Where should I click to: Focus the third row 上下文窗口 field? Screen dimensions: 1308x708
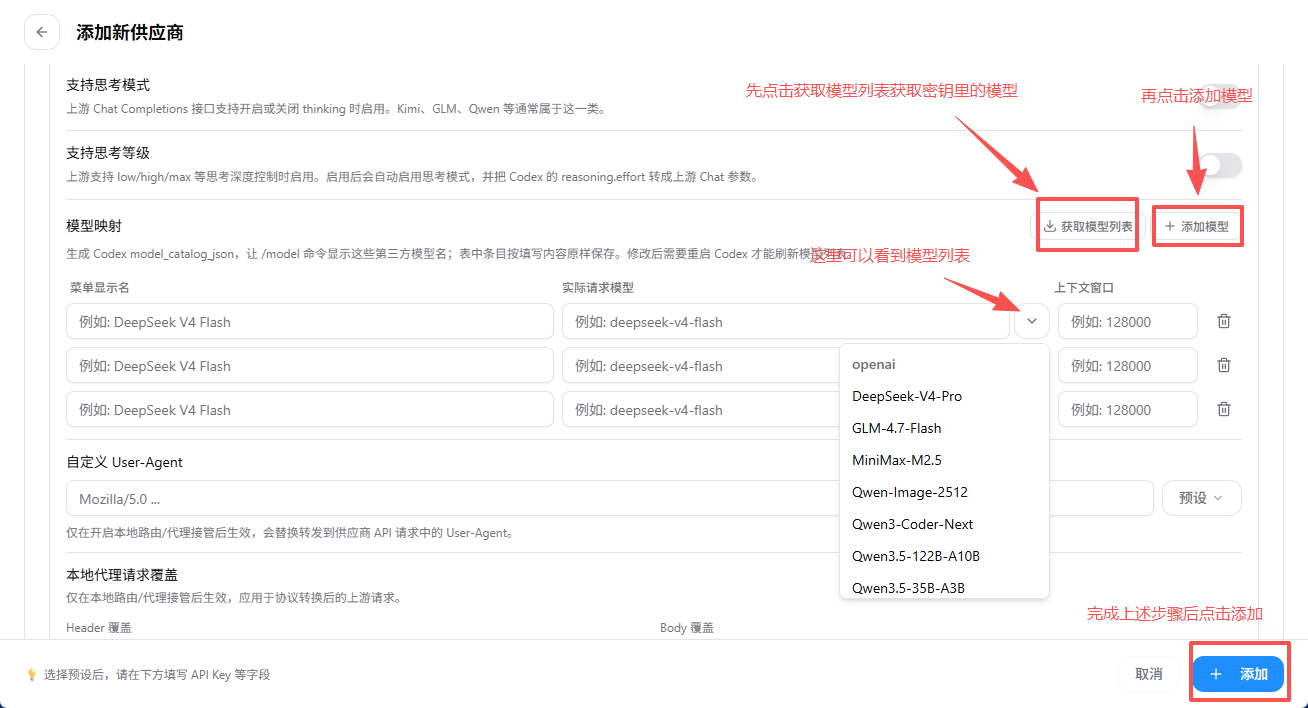[1128, 409]
